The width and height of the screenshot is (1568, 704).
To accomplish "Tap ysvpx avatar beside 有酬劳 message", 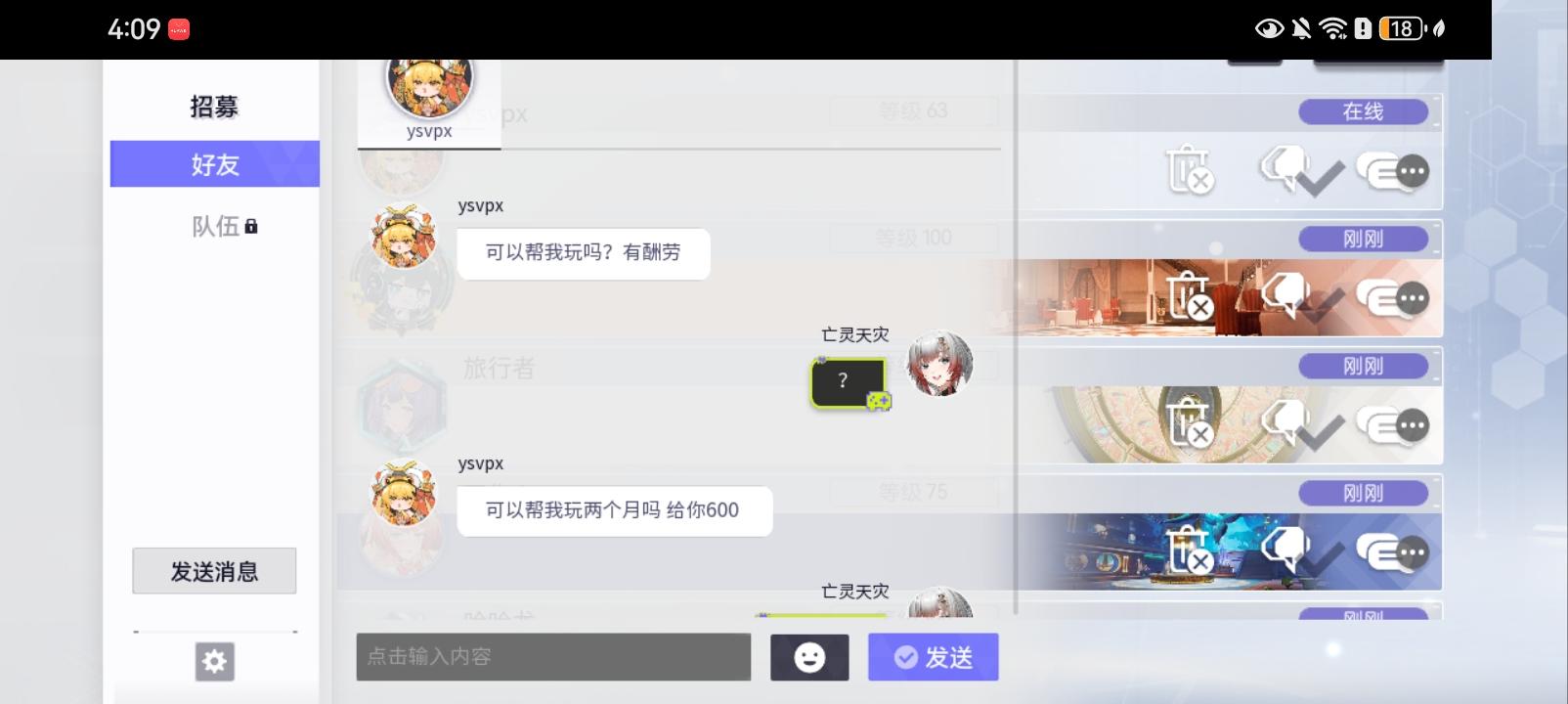I will (x=403, y=237).
